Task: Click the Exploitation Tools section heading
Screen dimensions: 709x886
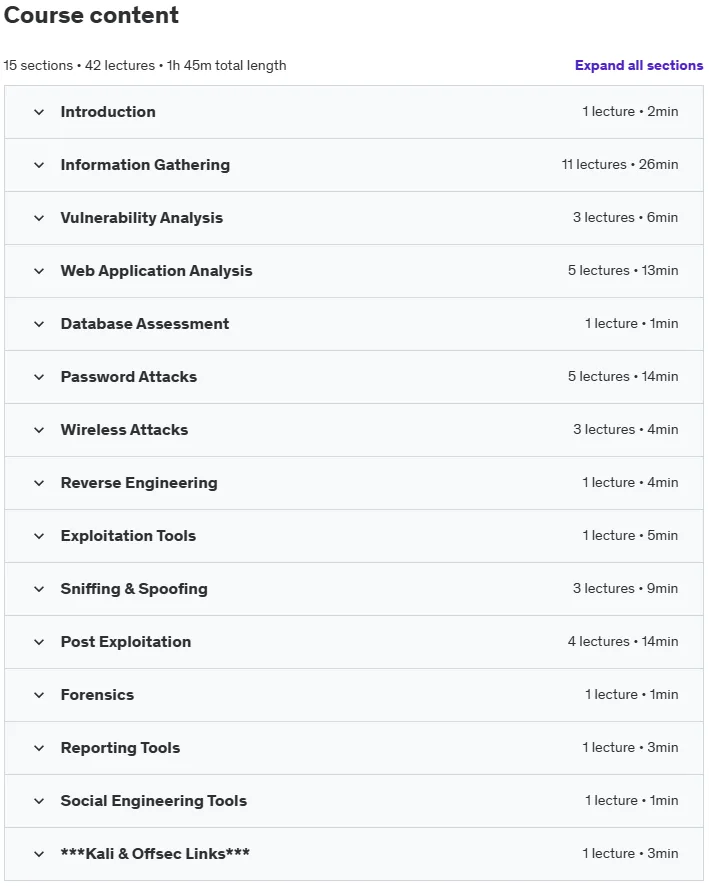Action: click(x=128, y=536)
